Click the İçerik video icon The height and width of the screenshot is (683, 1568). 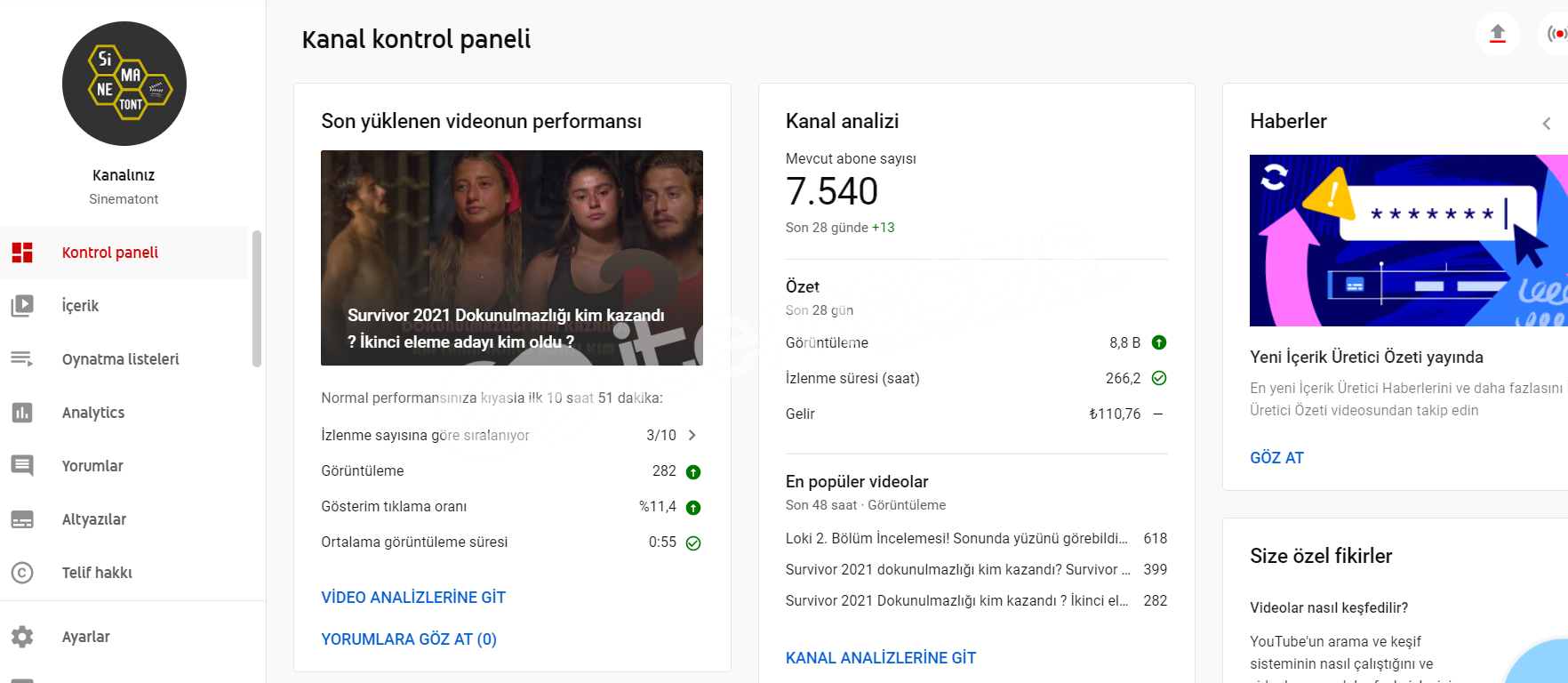[22, 306]
